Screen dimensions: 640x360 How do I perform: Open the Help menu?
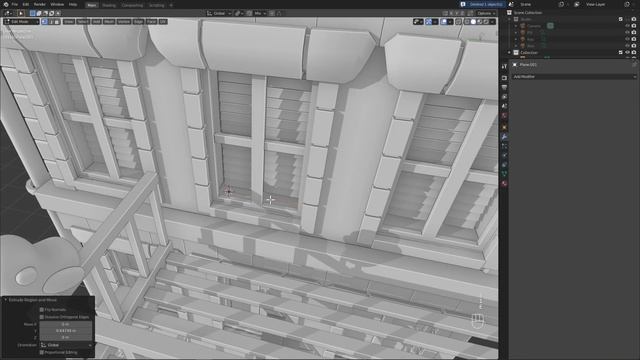[73, 4]
